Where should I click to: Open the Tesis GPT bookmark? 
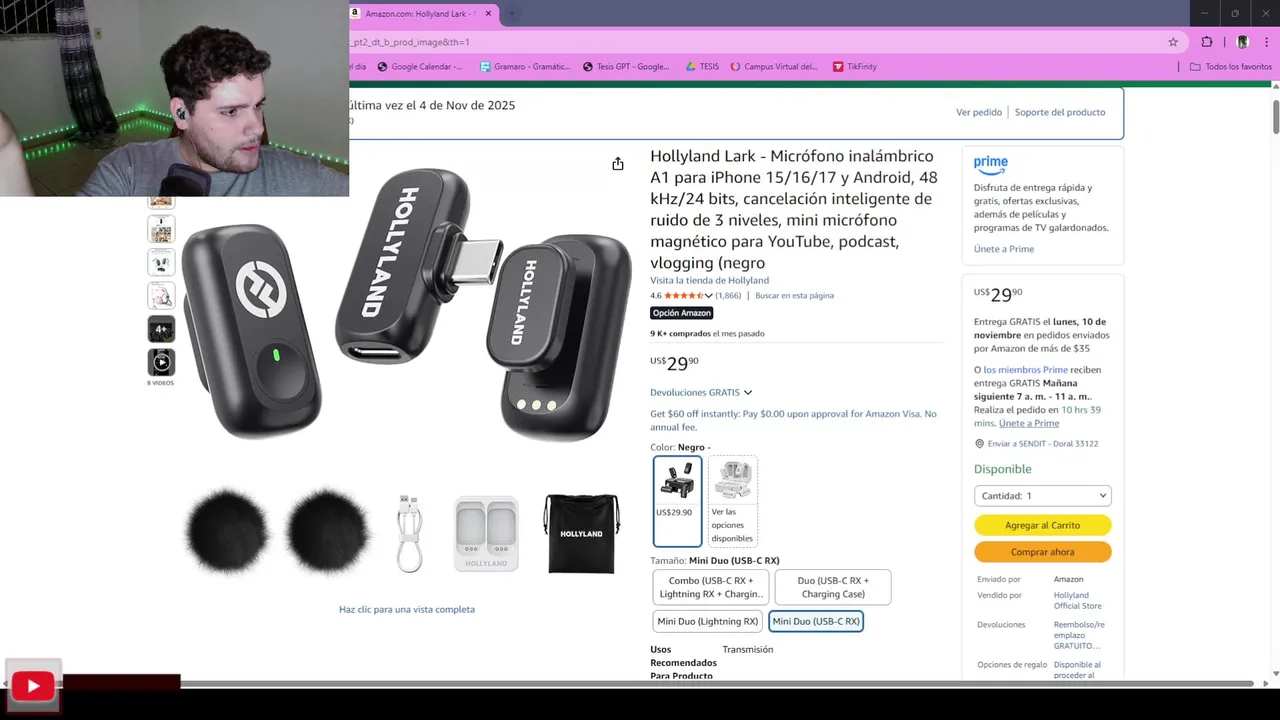coord(626,67)
